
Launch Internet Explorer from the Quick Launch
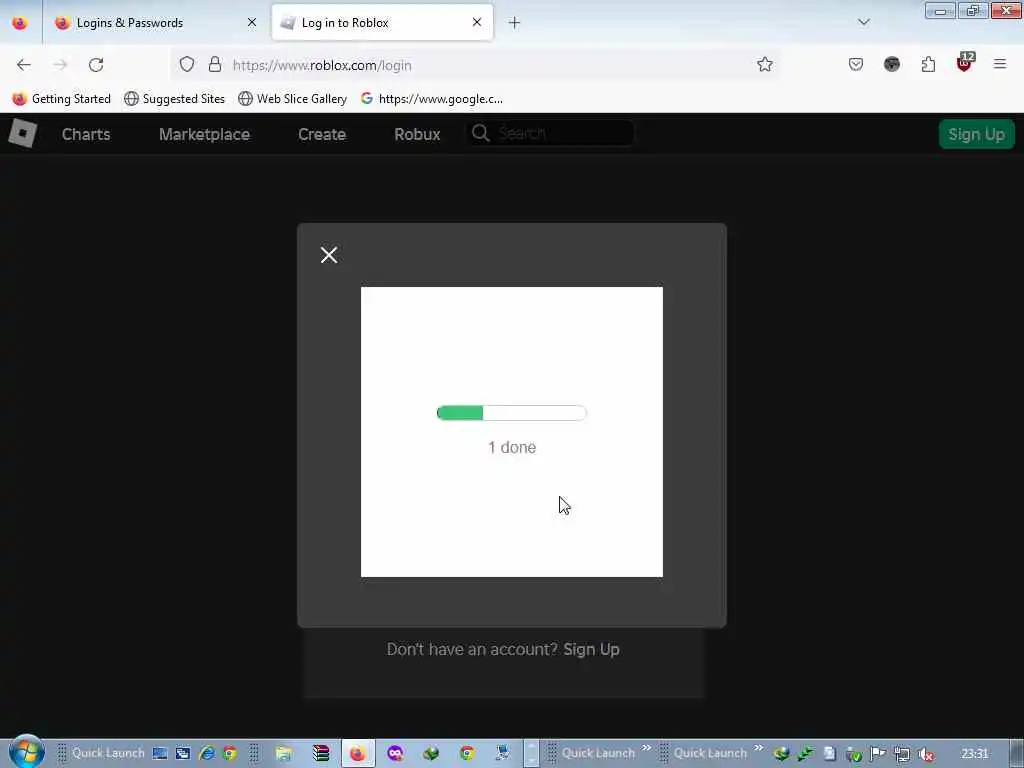pyautogui.click(x=207, y=753)
